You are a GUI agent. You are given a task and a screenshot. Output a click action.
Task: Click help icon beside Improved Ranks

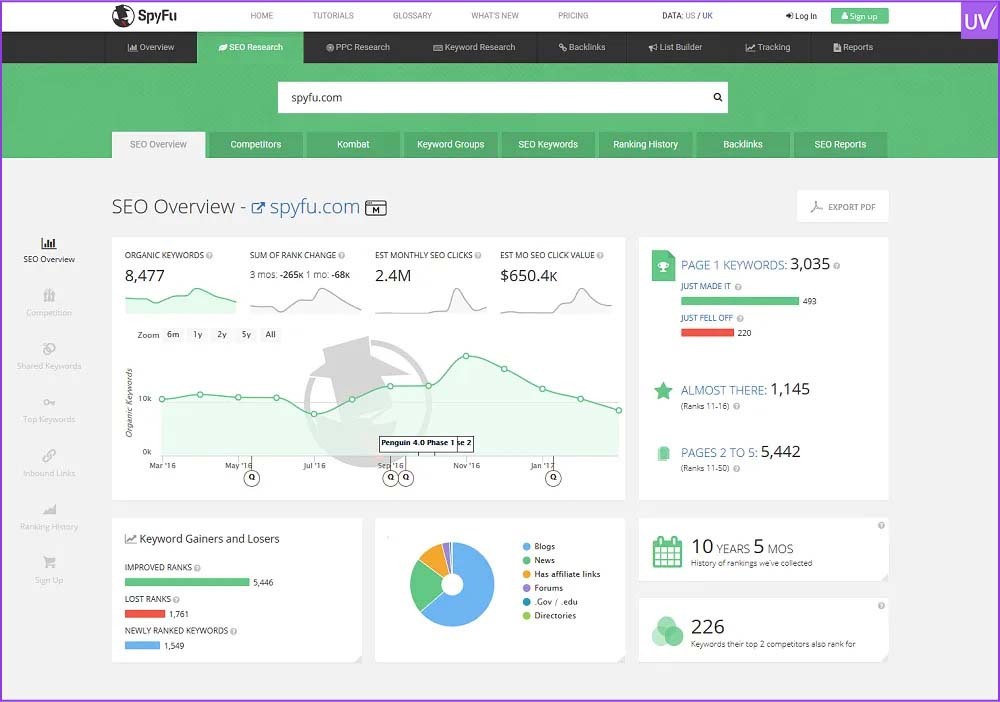pos(197,567)
